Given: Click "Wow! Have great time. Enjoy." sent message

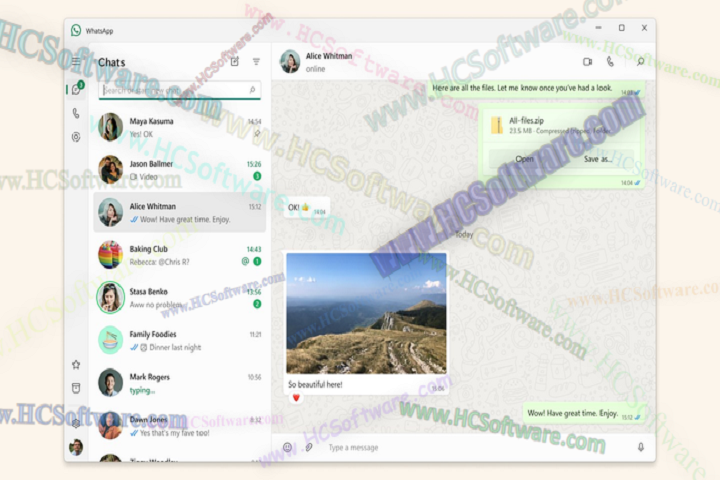Looking at the screenshot, I should [585, 413].
